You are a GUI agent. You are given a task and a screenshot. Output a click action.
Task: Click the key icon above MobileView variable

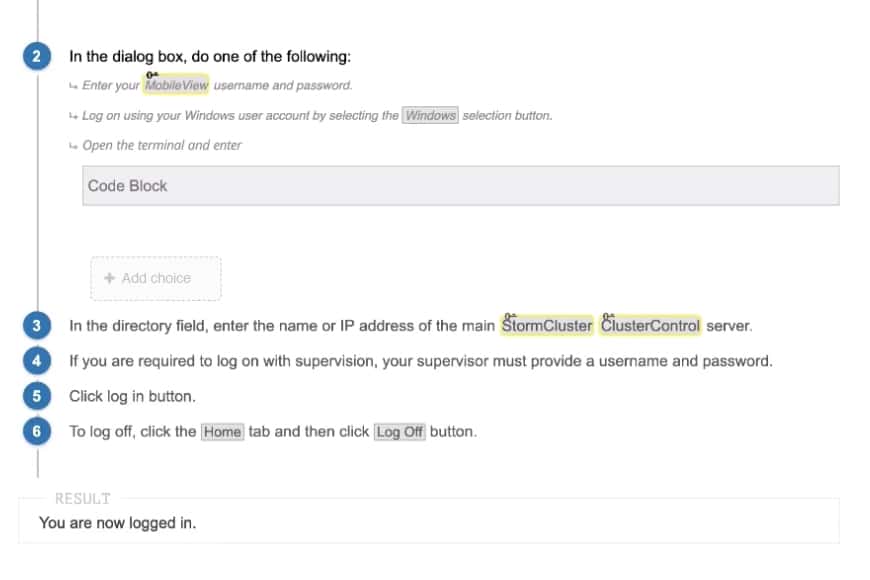point(152,75)
